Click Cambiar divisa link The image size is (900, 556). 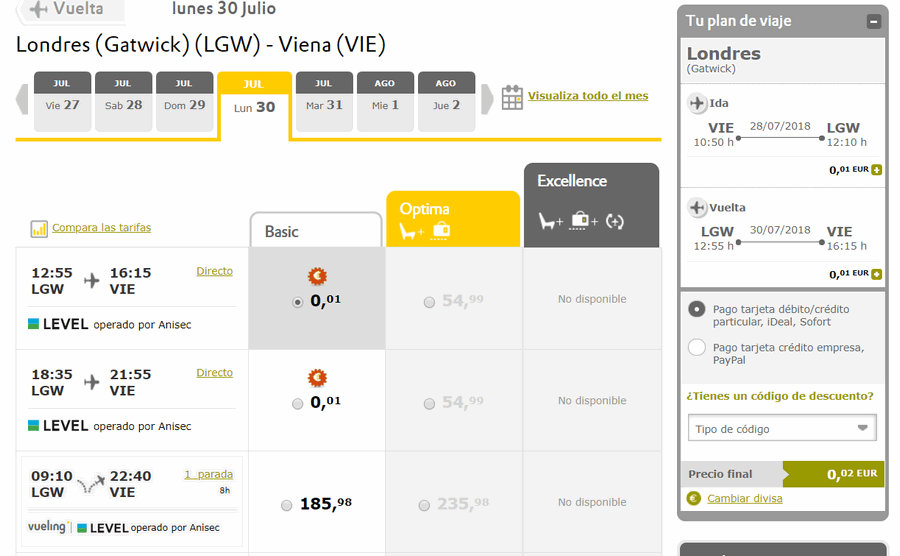tap(744, 499)
